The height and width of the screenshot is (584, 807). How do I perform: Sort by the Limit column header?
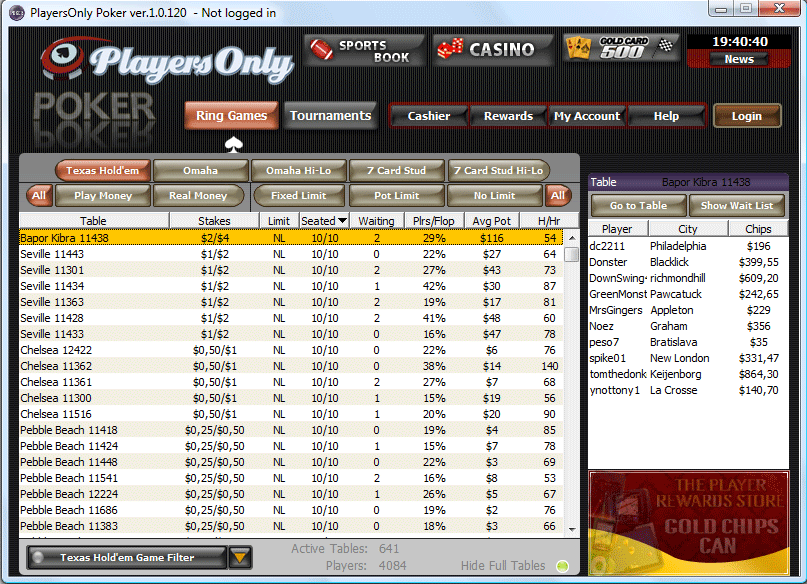pyautogui.click(x=279, y=221)
